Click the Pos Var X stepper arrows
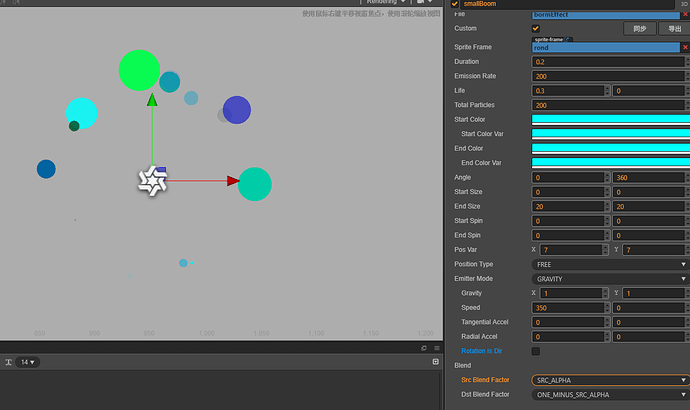The height and width of the screenshot is (410, 690). click(x=606, y=250)
